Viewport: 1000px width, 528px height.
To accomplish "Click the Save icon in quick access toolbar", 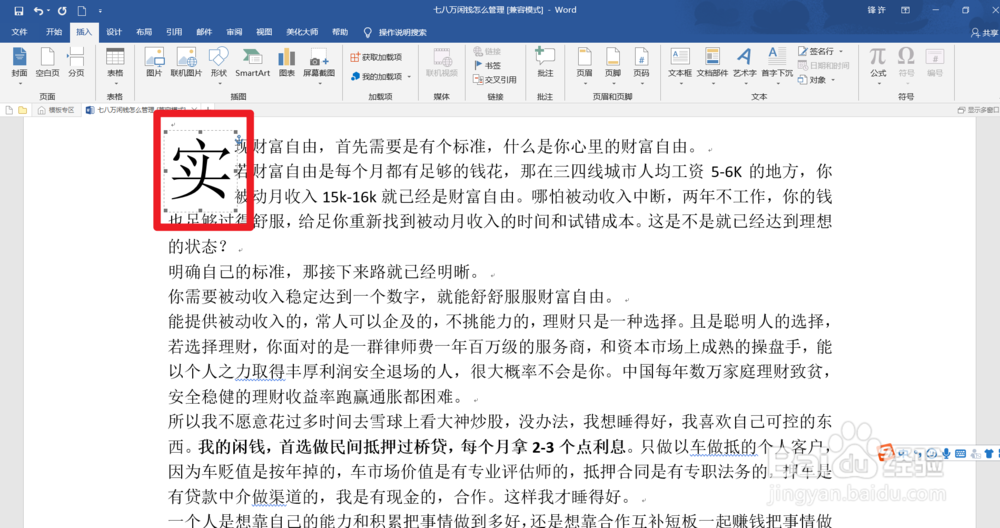I will 18,11.
